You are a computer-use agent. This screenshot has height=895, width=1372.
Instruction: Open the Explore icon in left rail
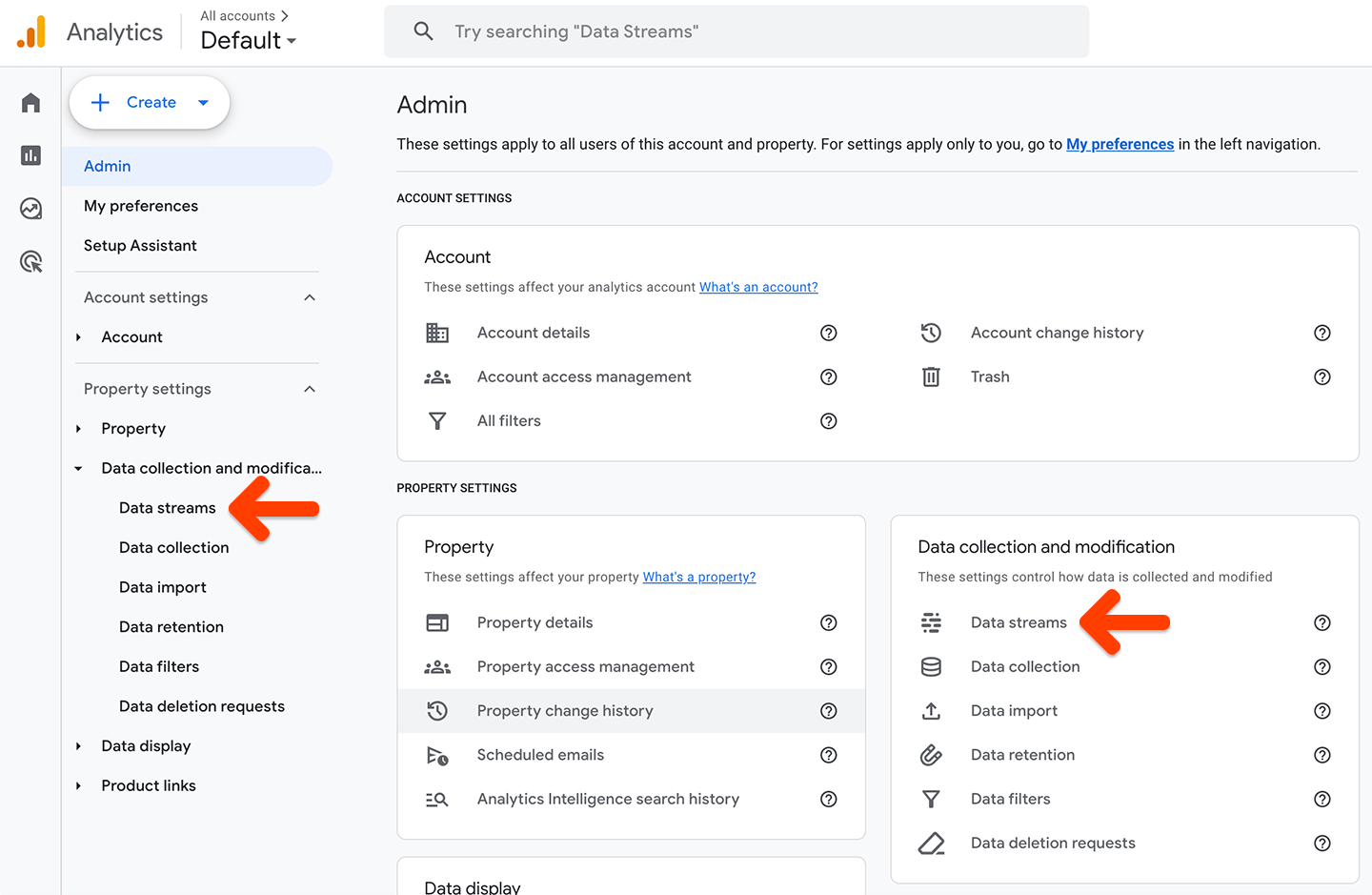click(30, 209)
